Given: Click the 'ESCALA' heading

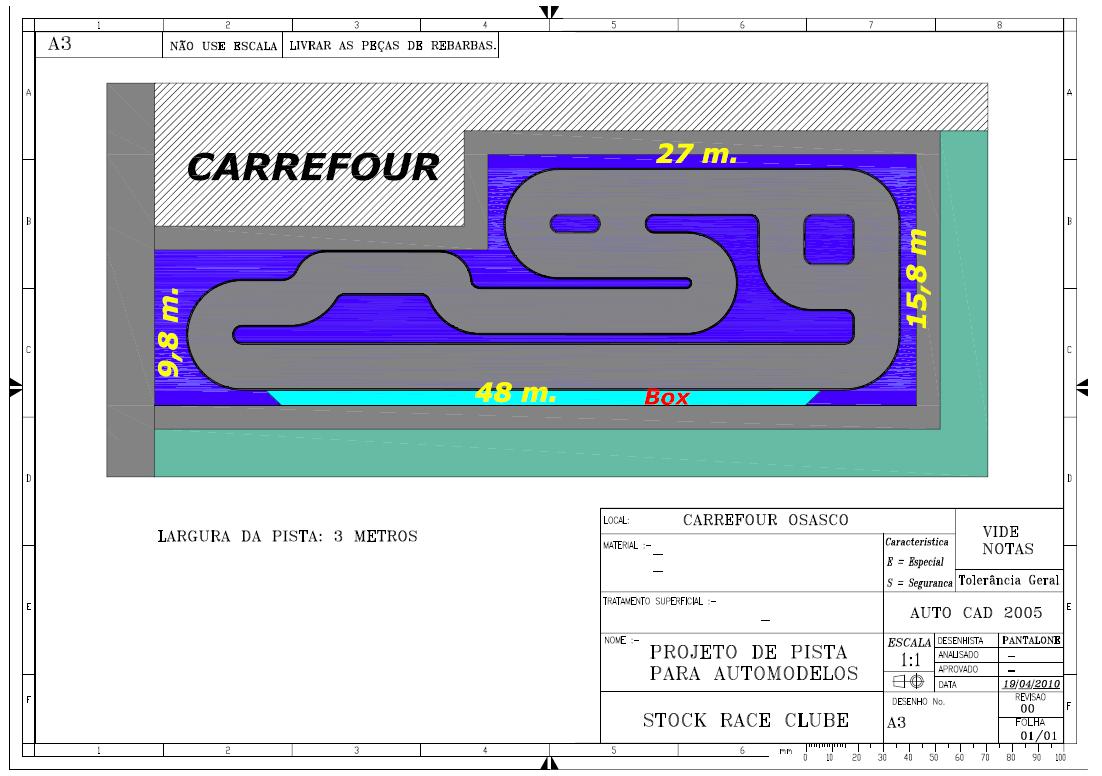Looking at the screenshot, I should 909,642.
